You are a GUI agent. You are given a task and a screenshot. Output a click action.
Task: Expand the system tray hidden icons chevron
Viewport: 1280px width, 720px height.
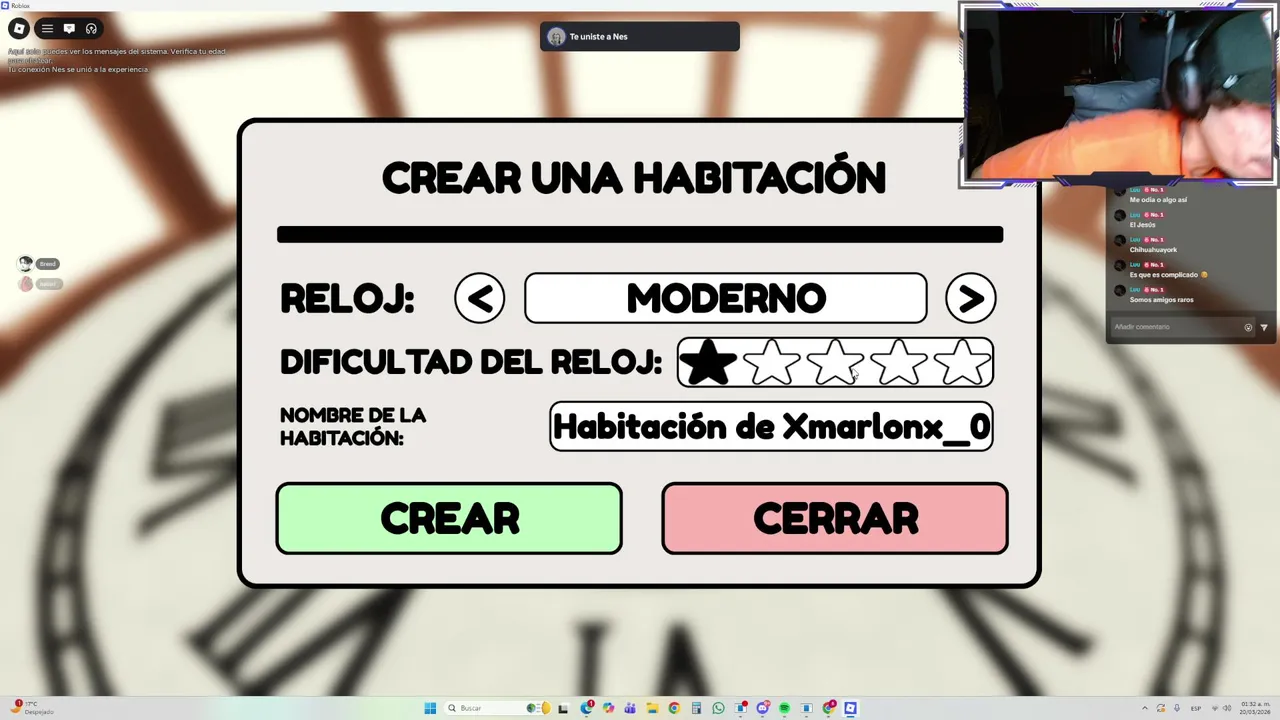point(1145,708)
